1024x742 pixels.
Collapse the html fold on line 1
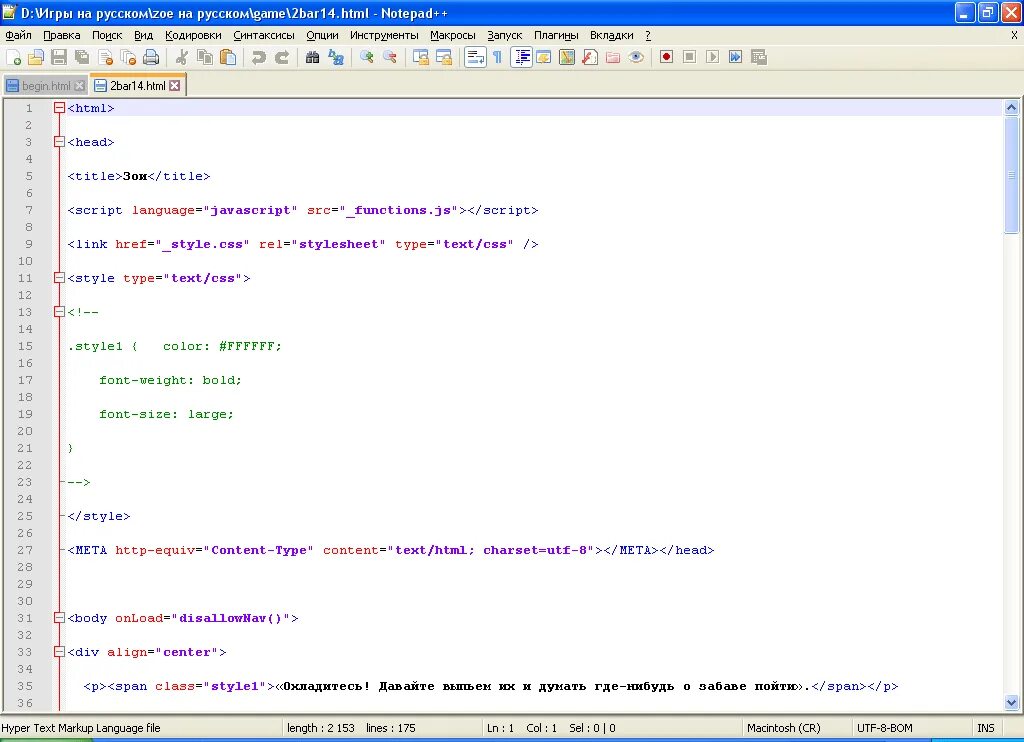pyautogui.click(x=59, y=108)
